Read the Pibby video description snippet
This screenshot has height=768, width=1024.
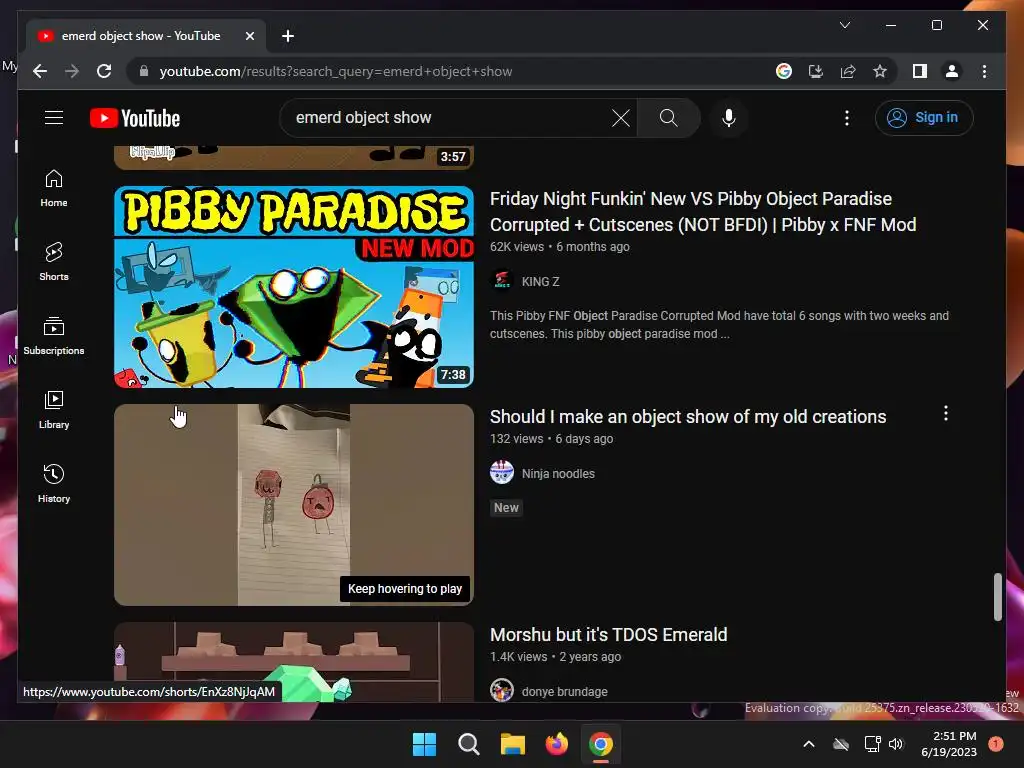coord(719,325)
